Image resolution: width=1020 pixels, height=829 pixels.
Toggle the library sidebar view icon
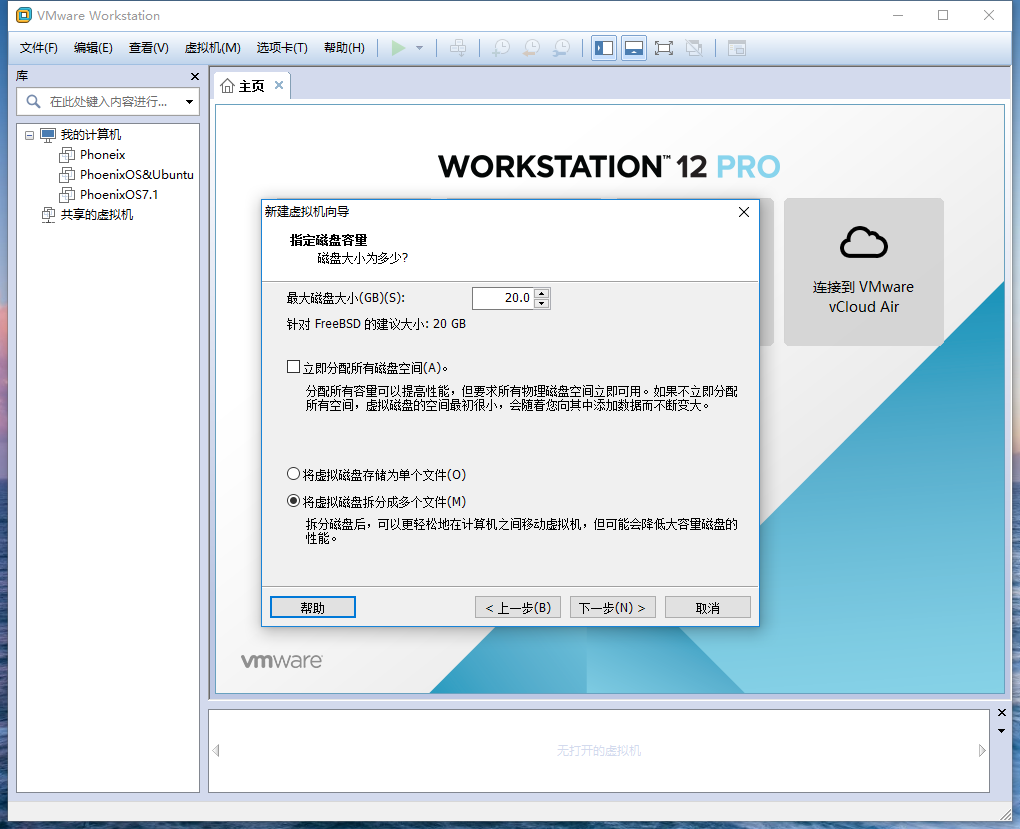click(604, 48)
